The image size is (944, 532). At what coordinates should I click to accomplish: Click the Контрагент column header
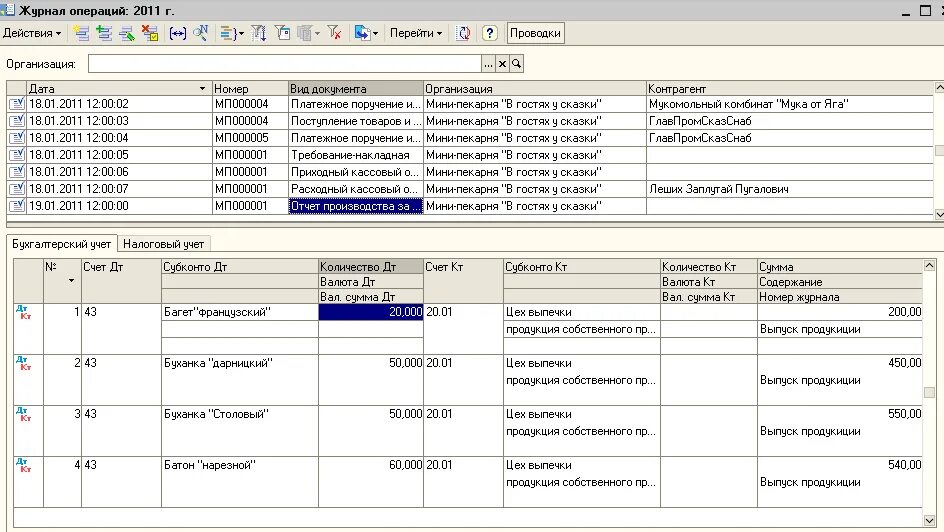click(x=790, y=88)
